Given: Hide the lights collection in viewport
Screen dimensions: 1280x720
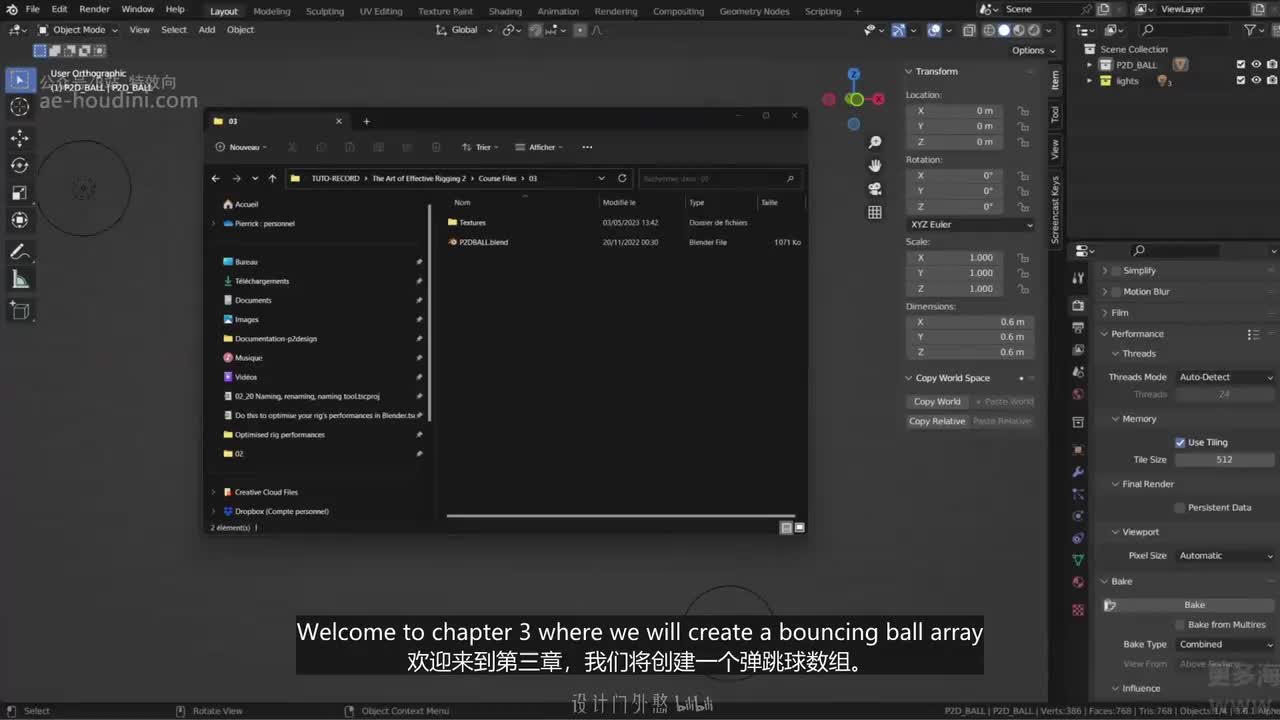Looking at the screenshot, I should 1257,81.
